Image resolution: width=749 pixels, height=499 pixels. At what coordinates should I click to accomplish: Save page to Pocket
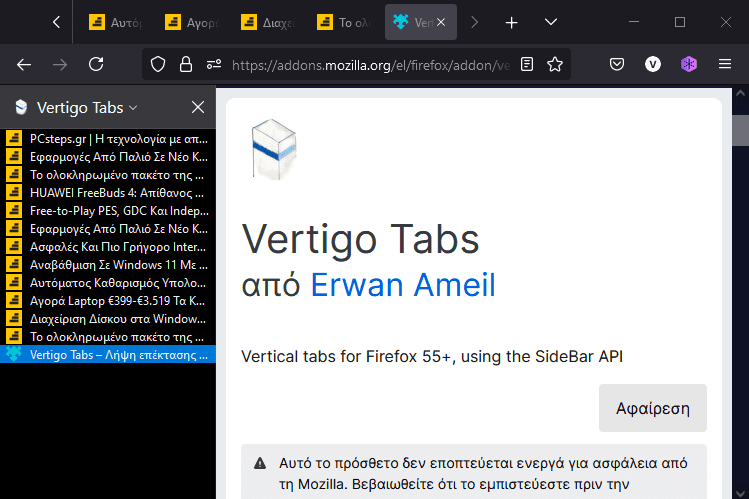click(617, 64)
